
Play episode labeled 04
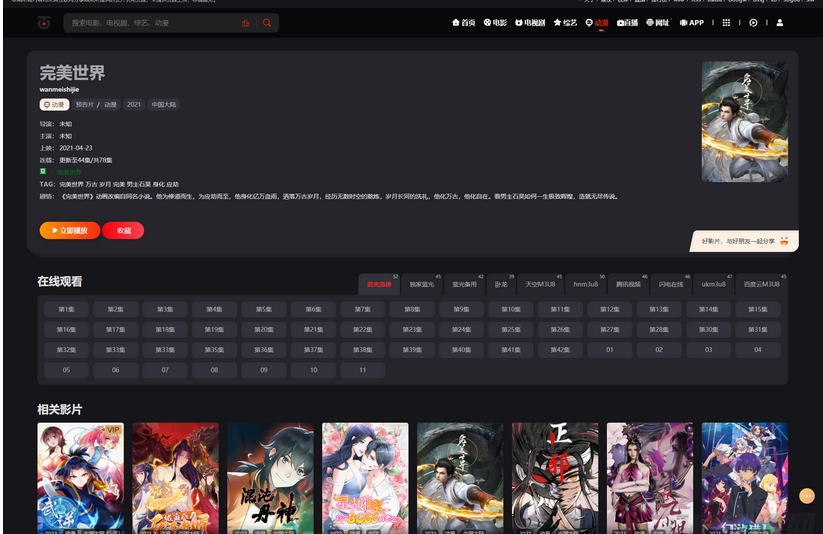pyautogui.click(x=758, y=350)
